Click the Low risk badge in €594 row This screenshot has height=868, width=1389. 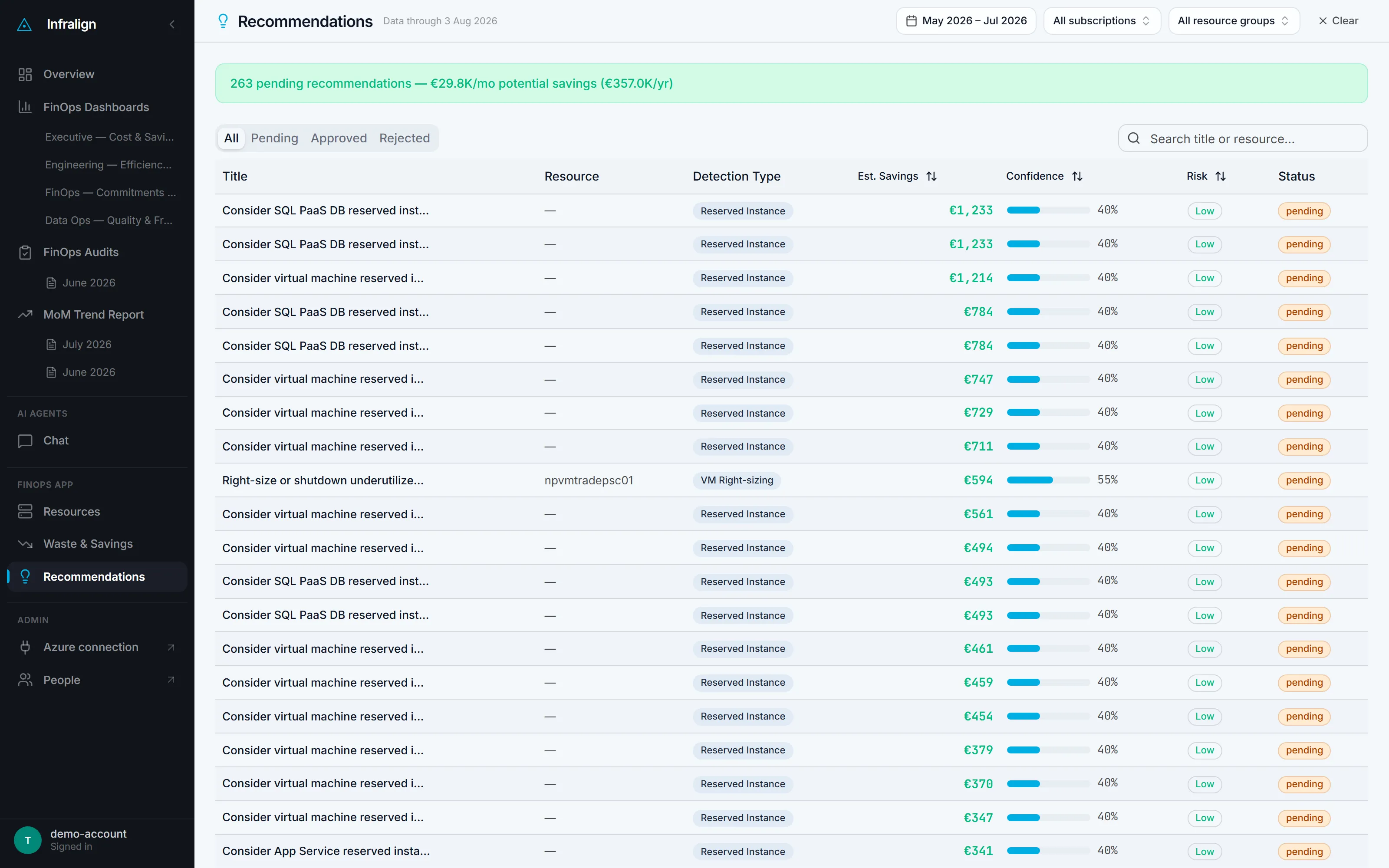click(1204, 480)
